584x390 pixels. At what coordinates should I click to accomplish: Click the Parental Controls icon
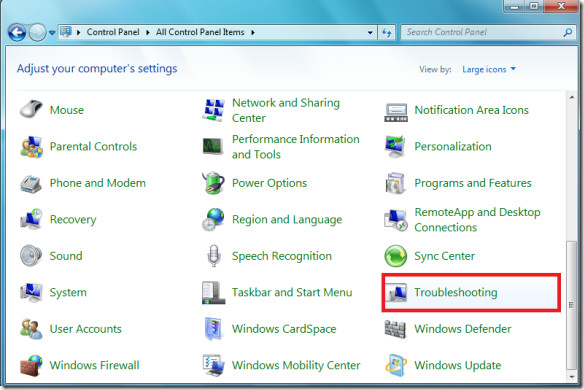tap(31, 146)
